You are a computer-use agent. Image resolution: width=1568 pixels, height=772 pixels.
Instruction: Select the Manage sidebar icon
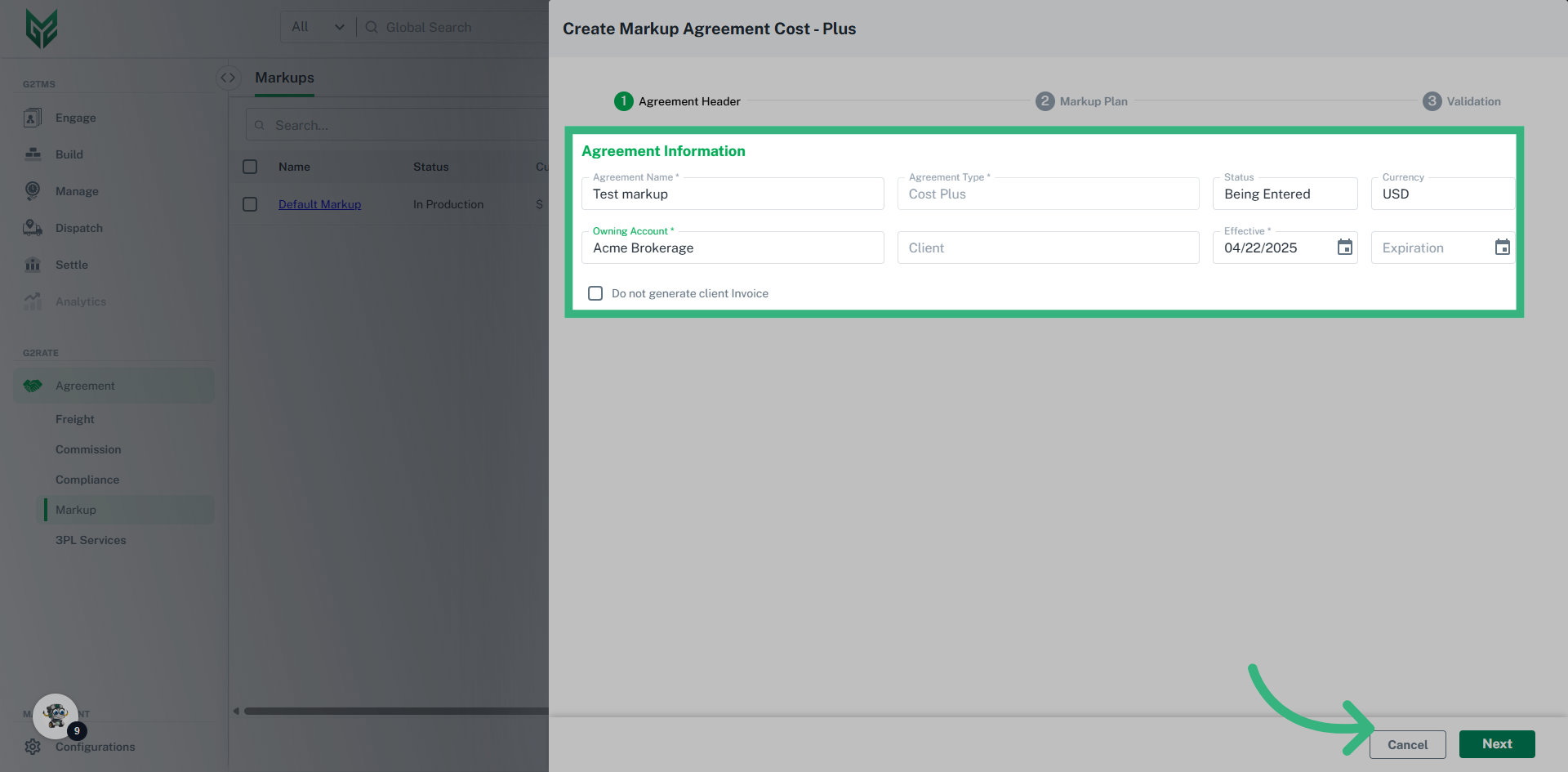click(x=32, y=190)
